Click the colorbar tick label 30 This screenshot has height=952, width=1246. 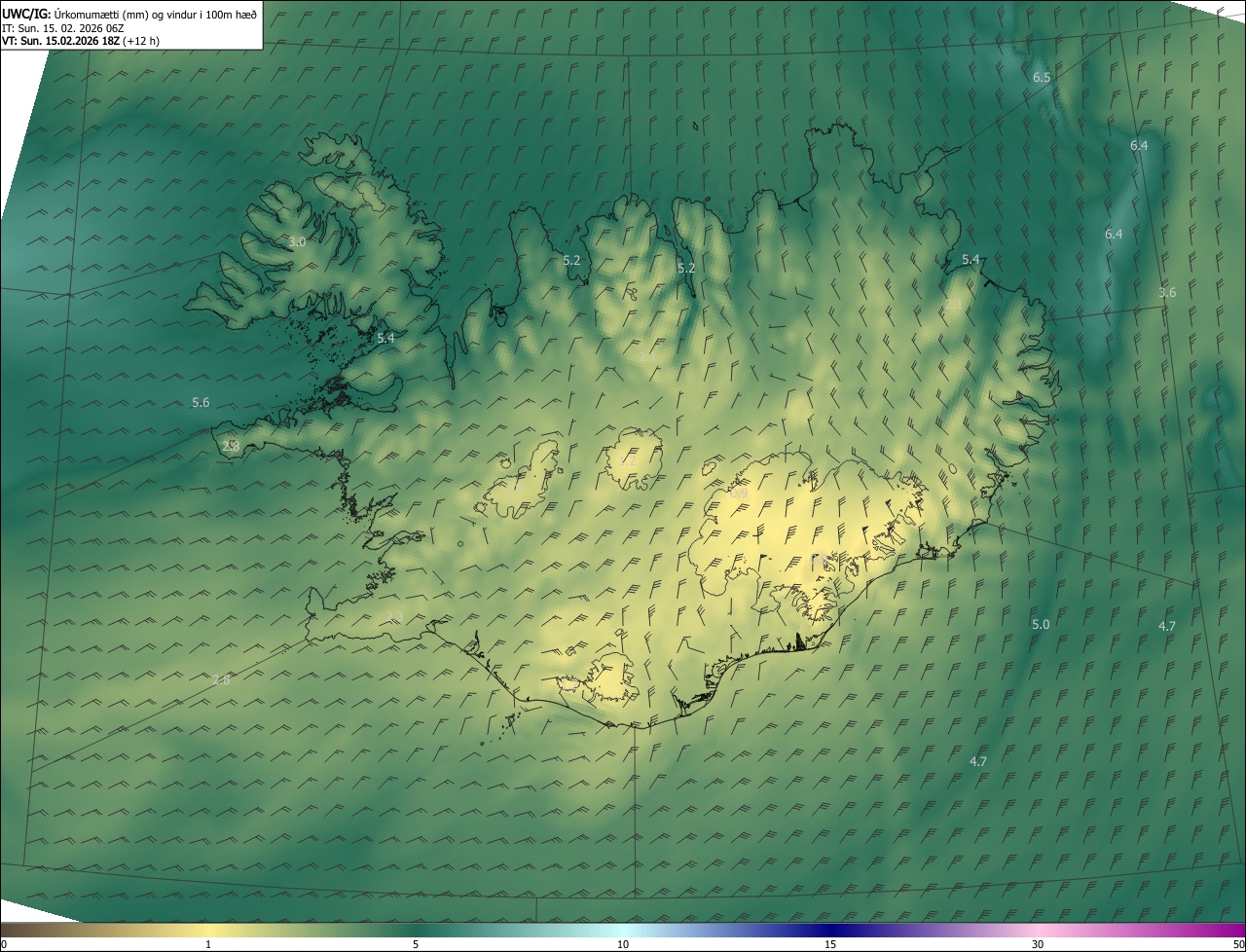click(x=1038, y=944)
